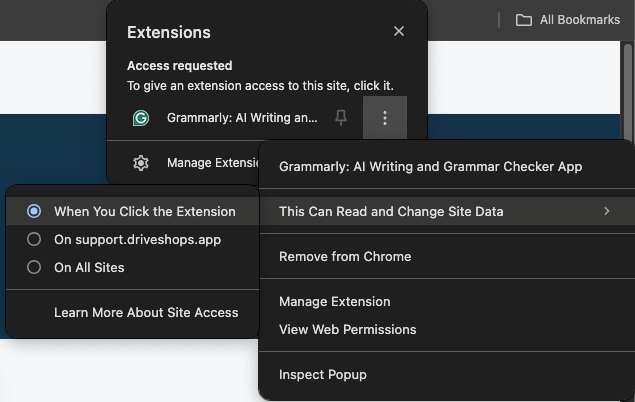Select On All Sites radio option
635x402 pixels.
tap(132, 267)
